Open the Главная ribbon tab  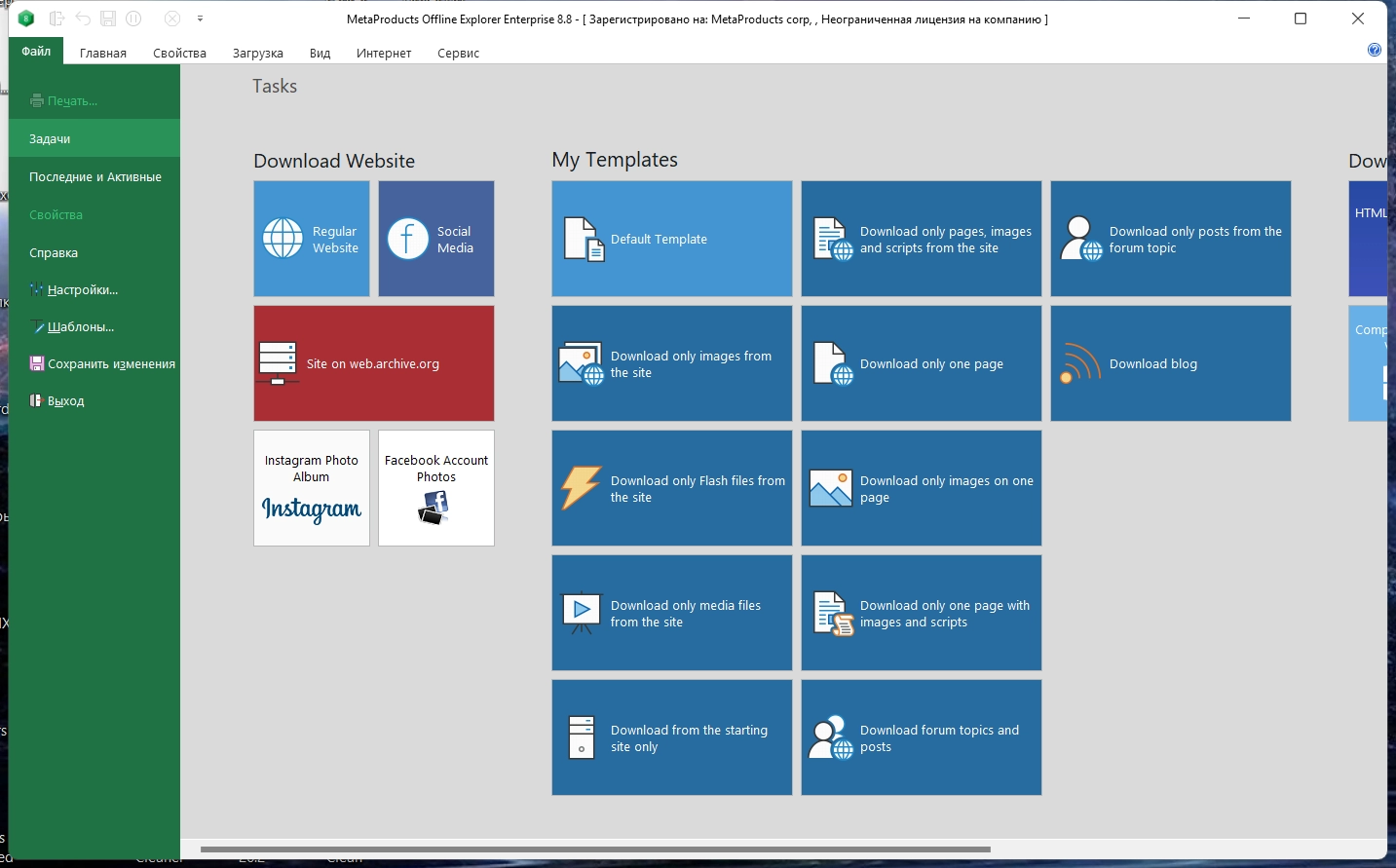[x=103, y=53]
